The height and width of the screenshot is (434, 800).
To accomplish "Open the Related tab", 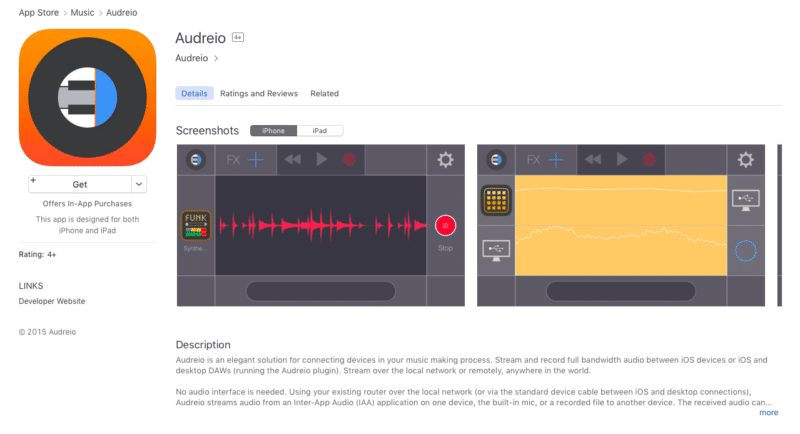I will (324, 93).
